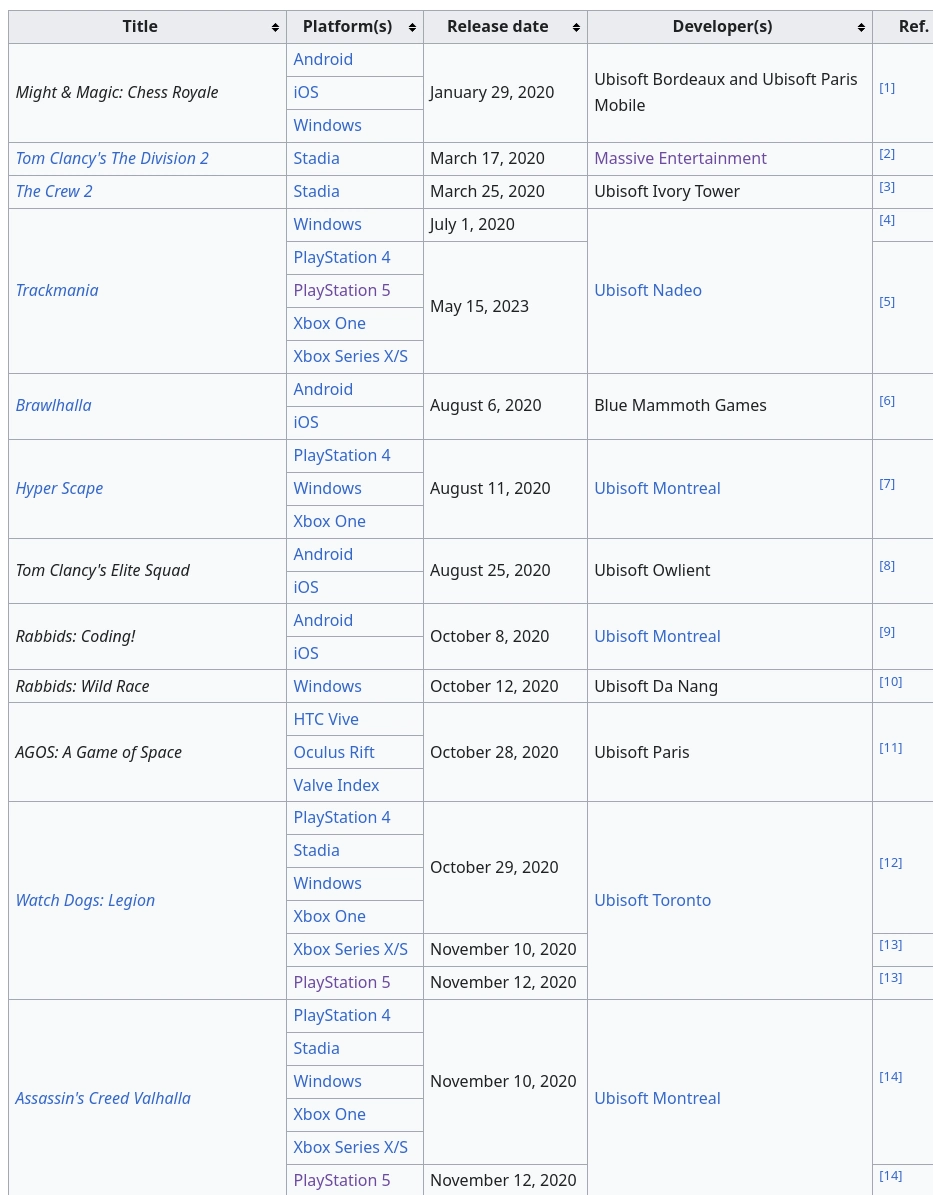Sort by Platform(s) column arrows
Image resolution: width=933 pixels, height=1195 pixels.
tap(412, 27)
